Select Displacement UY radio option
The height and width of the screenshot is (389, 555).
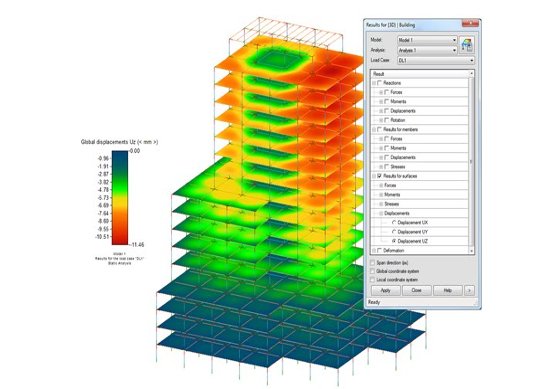click(x=394, y=232)
